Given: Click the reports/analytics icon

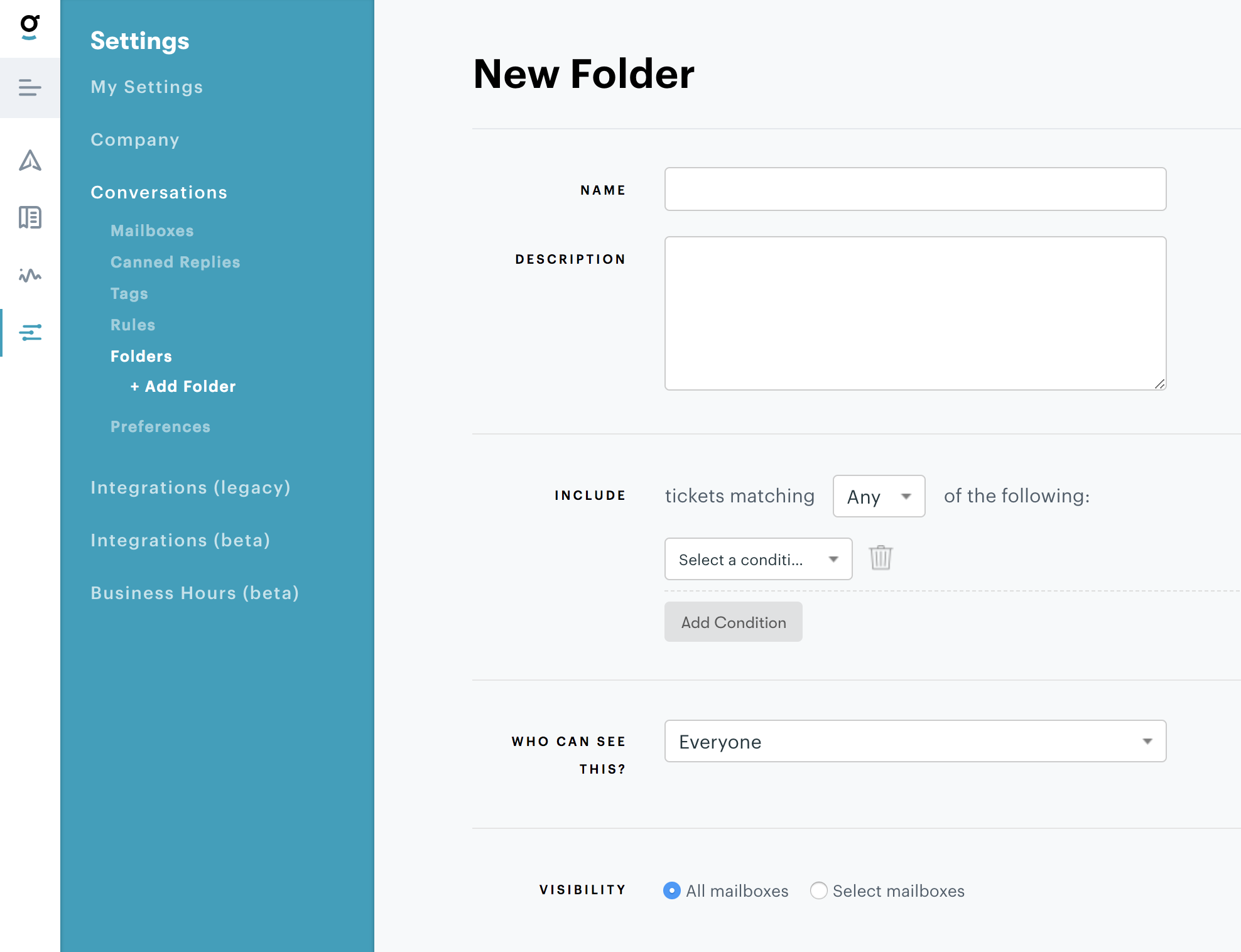Looking at the screenshot, I should (x=30, y=275).
